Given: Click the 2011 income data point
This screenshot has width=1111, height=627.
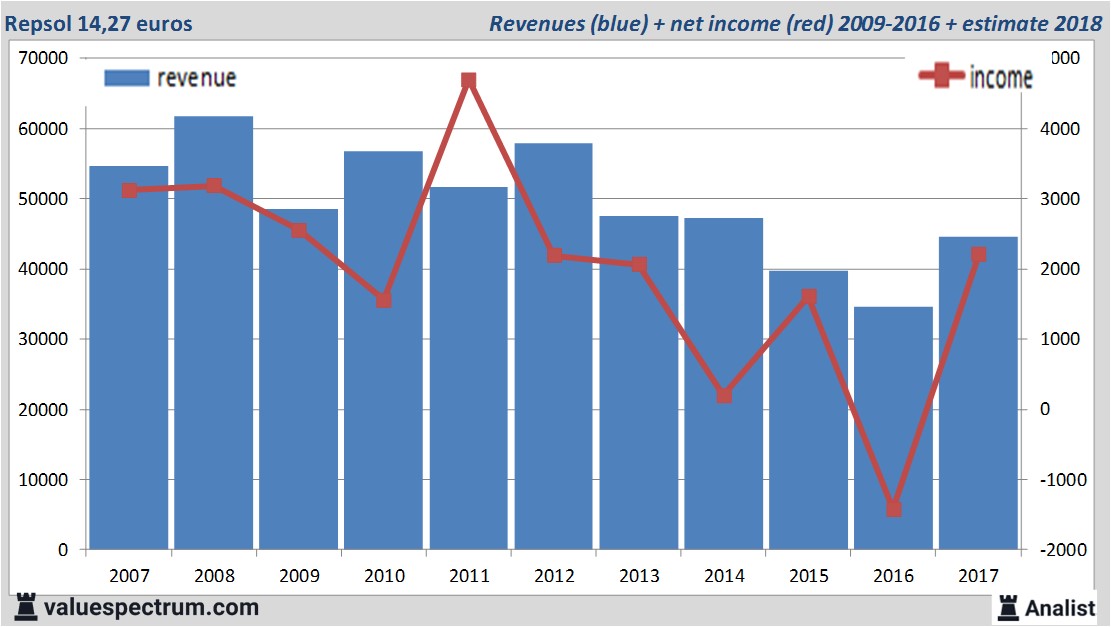Looking at the screenshot, I should tap(468, 81).
